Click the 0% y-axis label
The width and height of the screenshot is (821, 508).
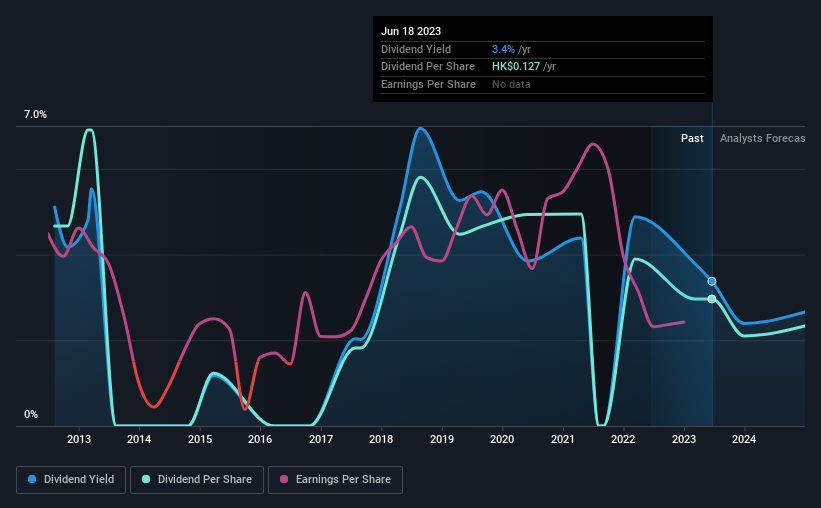31,414
